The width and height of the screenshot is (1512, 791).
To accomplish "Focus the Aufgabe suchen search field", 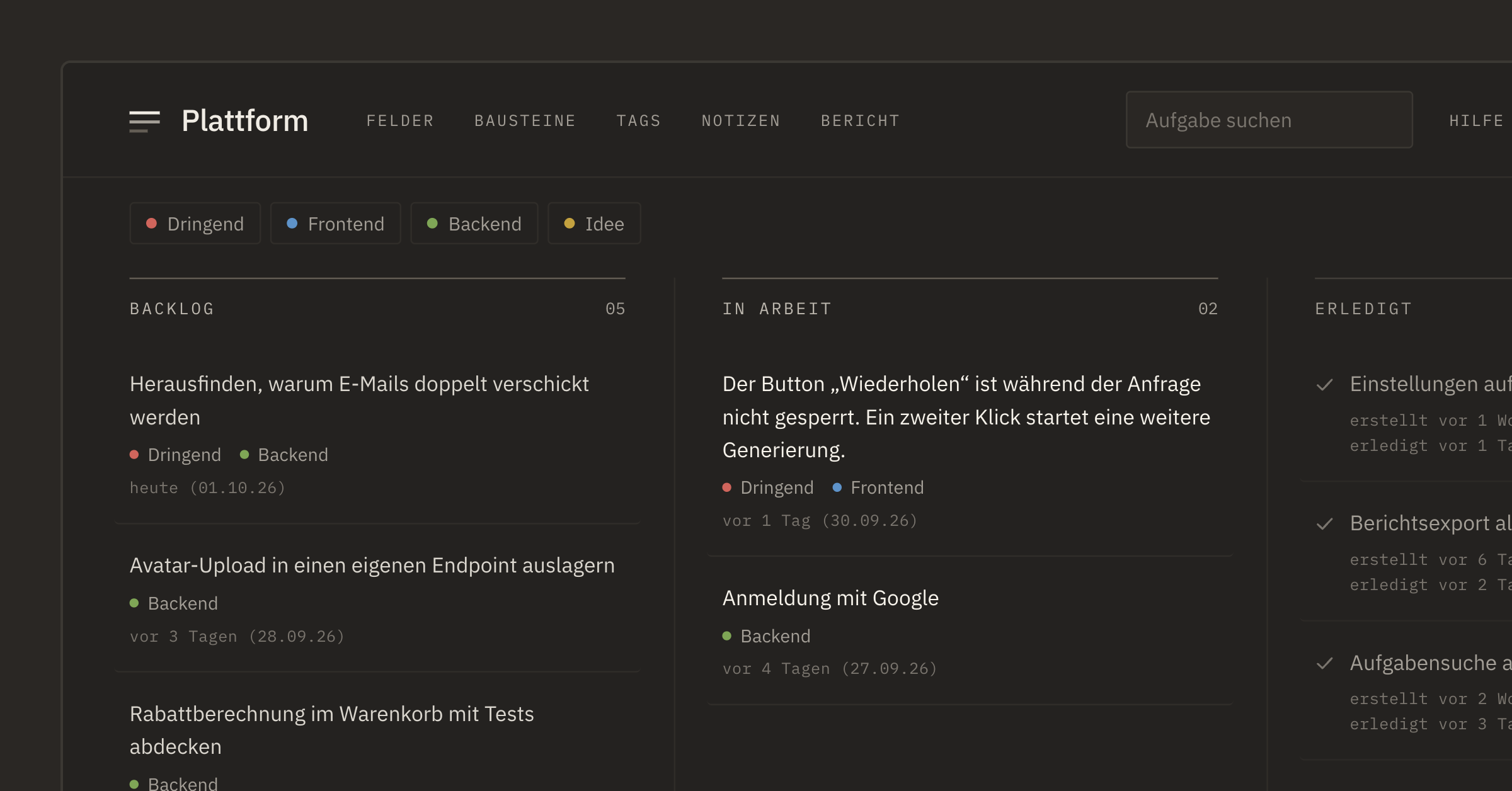I will 1269,120.
